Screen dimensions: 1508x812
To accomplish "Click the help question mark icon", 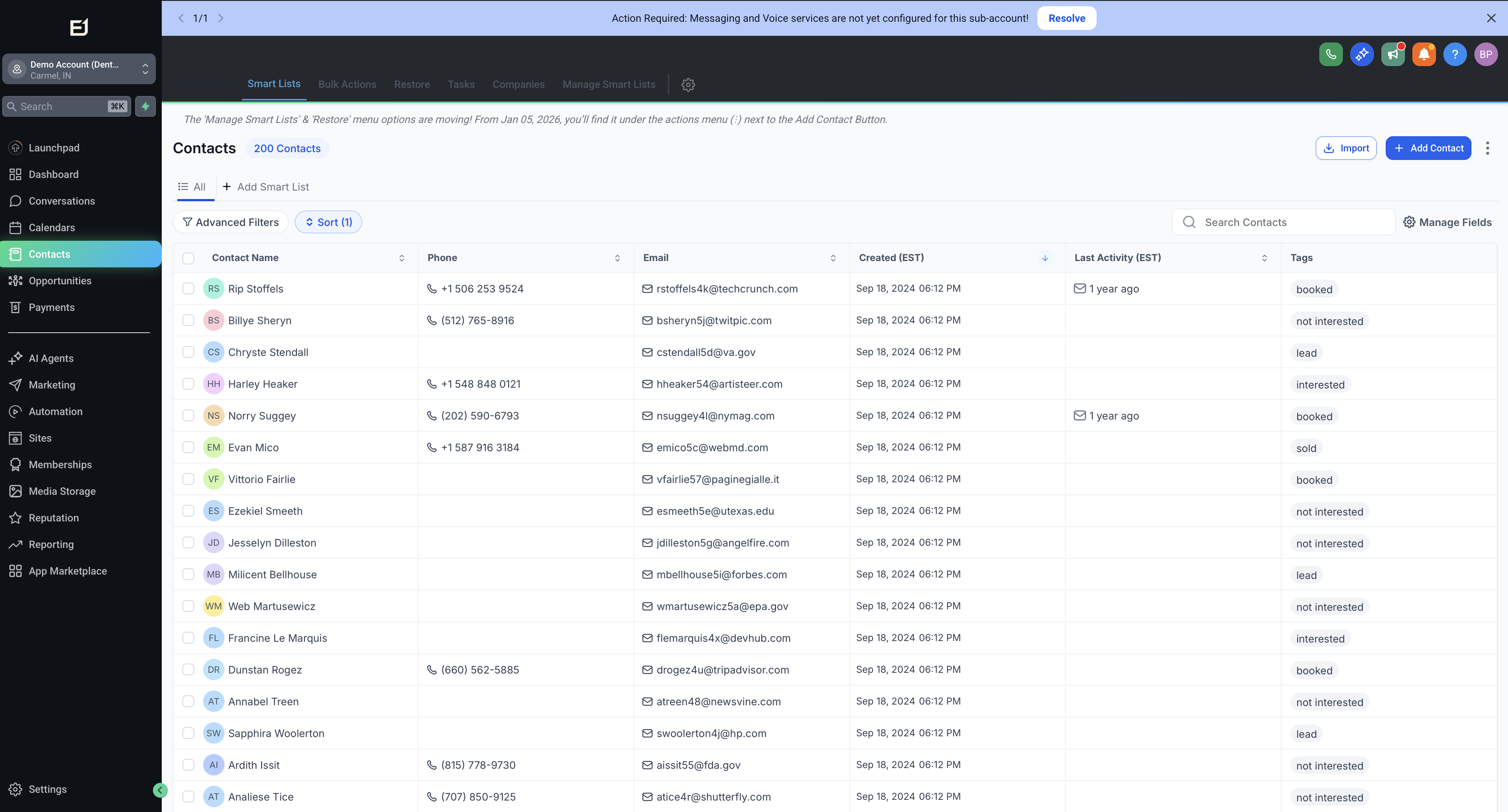I will click(1455, 54).
